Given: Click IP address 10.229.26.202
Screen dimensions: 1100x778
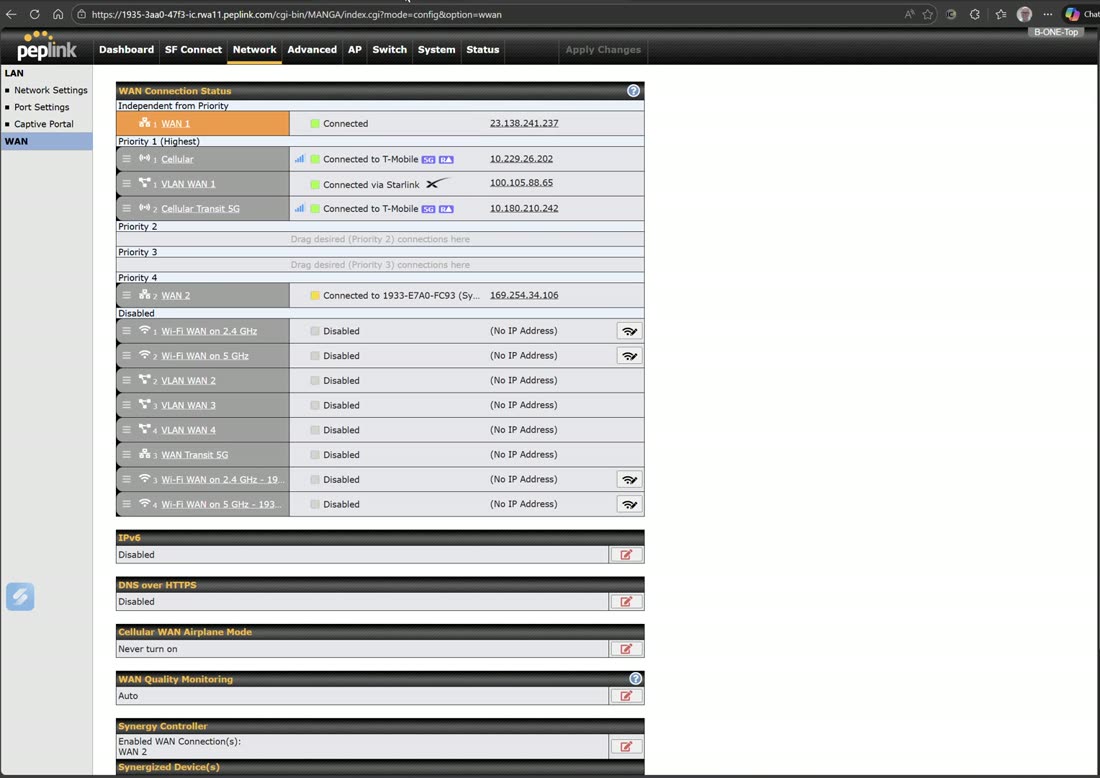Looking at the screenshot, I should [521, 159].
